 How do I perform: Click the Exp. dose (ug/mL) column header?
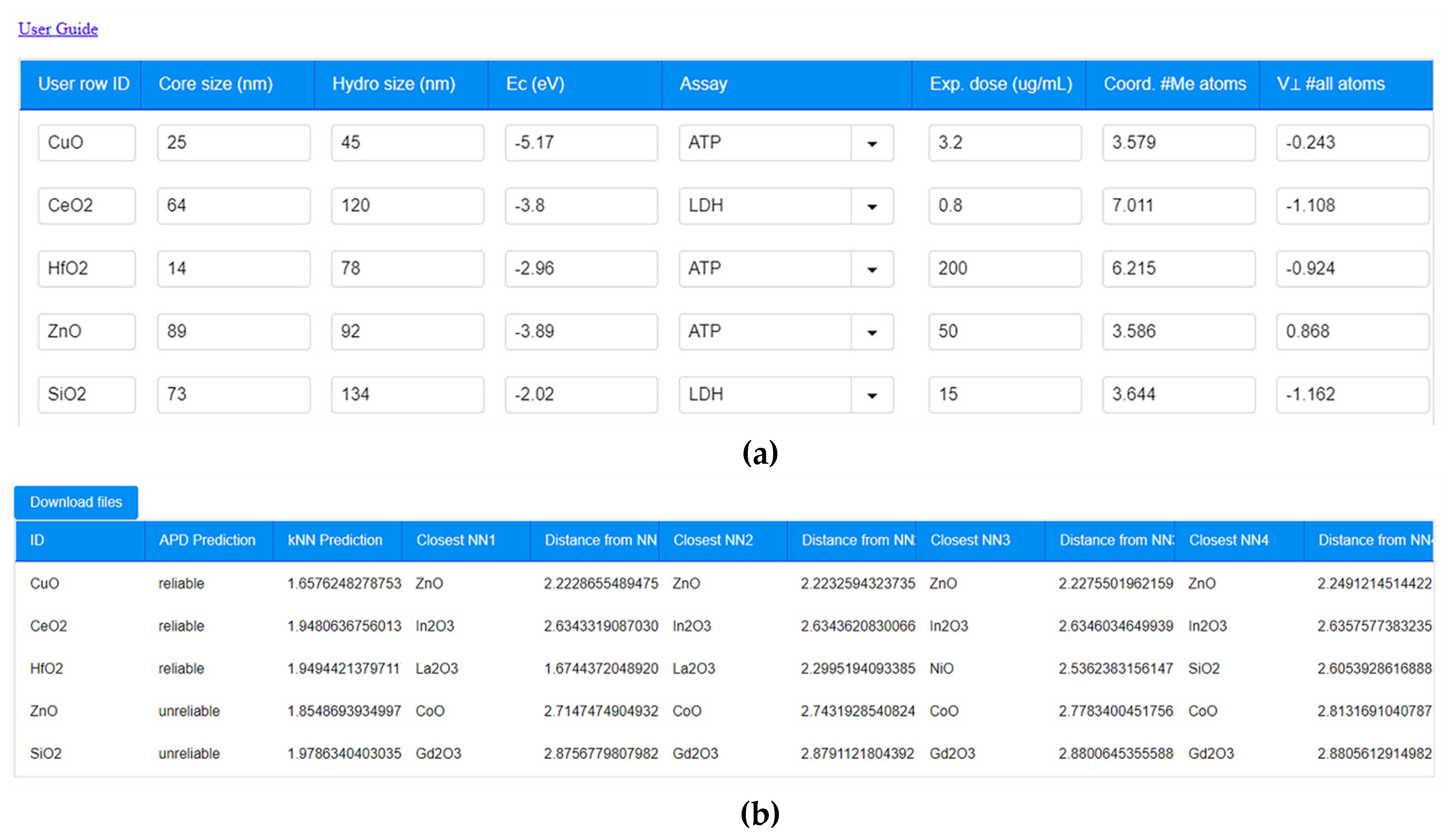[x=1000, y=84]
